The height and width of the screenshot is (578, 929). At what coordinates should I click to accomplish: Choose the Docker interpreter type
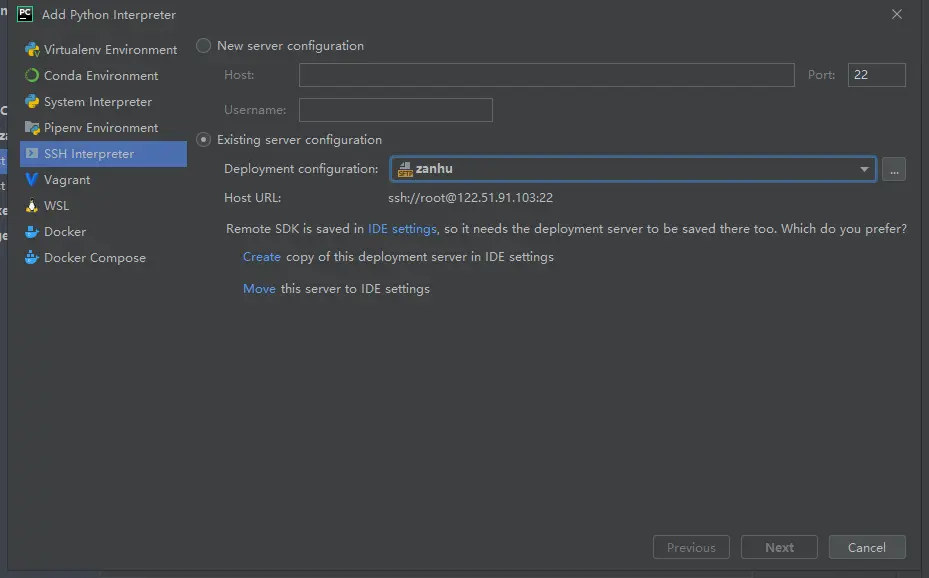pos(103,232)
